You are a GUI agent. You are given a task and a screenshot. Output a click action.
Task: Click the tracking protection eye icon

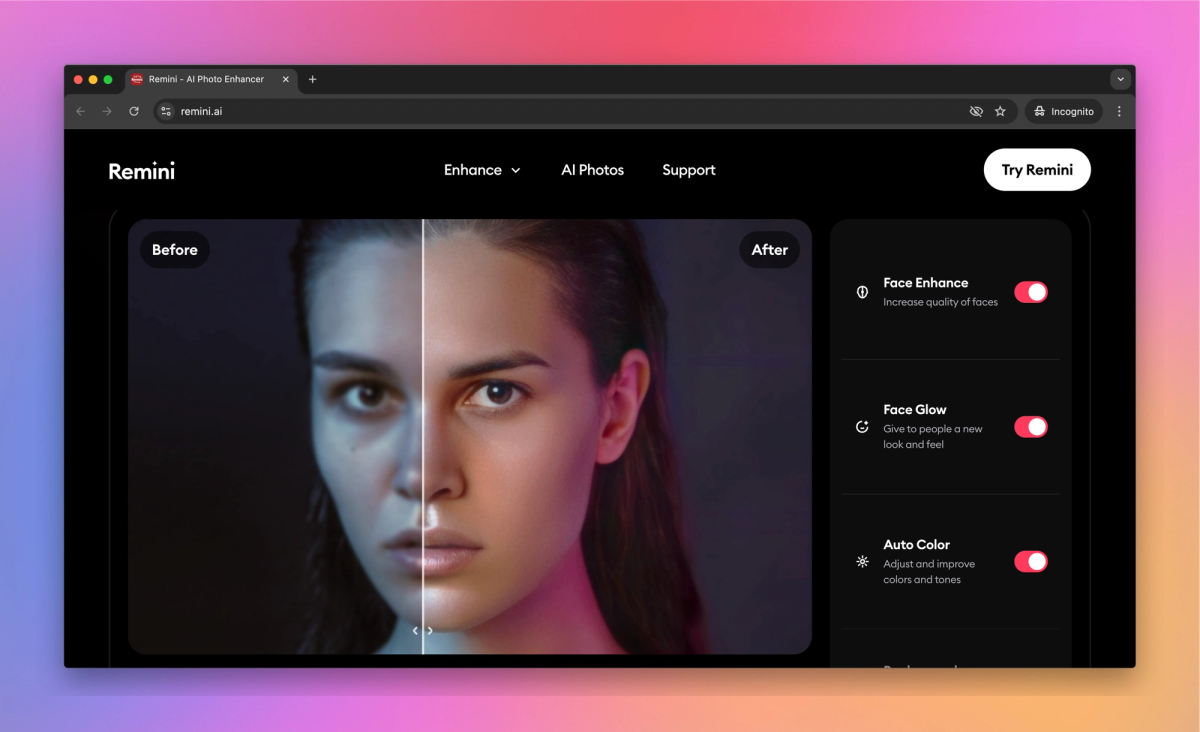(x=976, y=111)
